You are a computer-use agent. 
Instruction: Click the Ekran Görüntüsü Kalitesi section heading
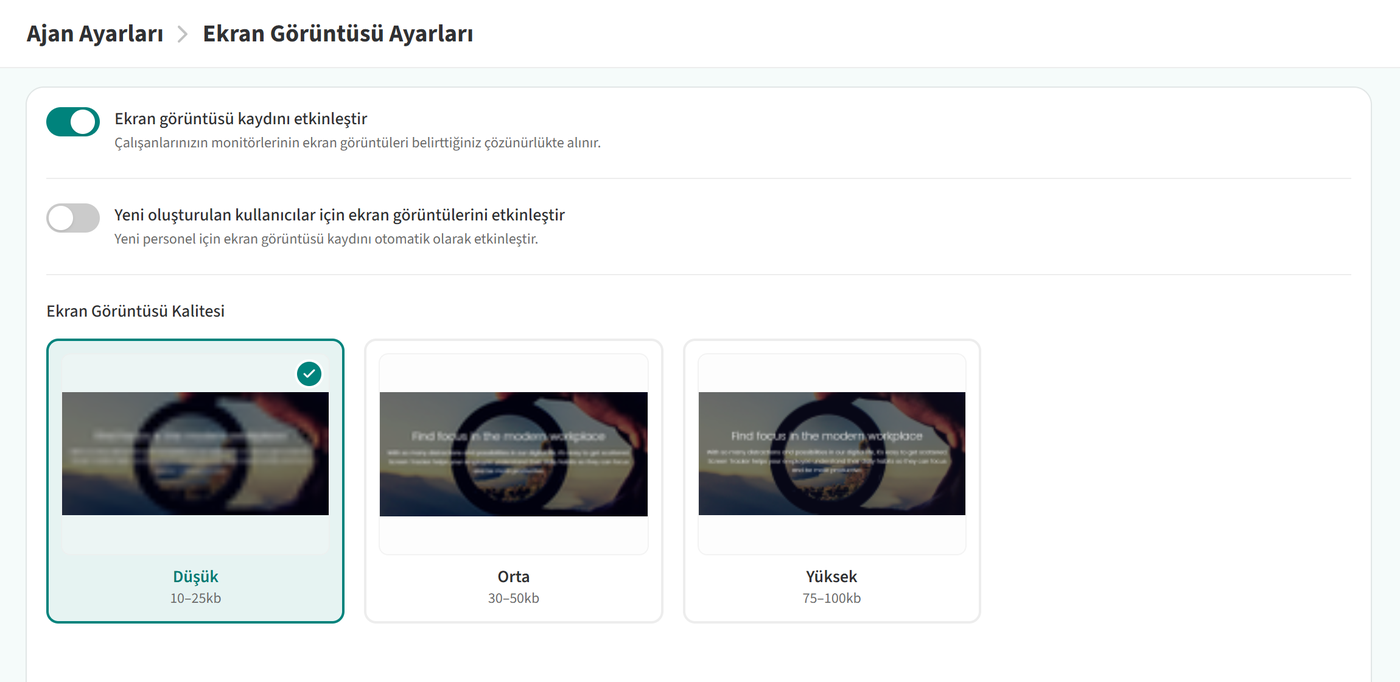(136, 311)
